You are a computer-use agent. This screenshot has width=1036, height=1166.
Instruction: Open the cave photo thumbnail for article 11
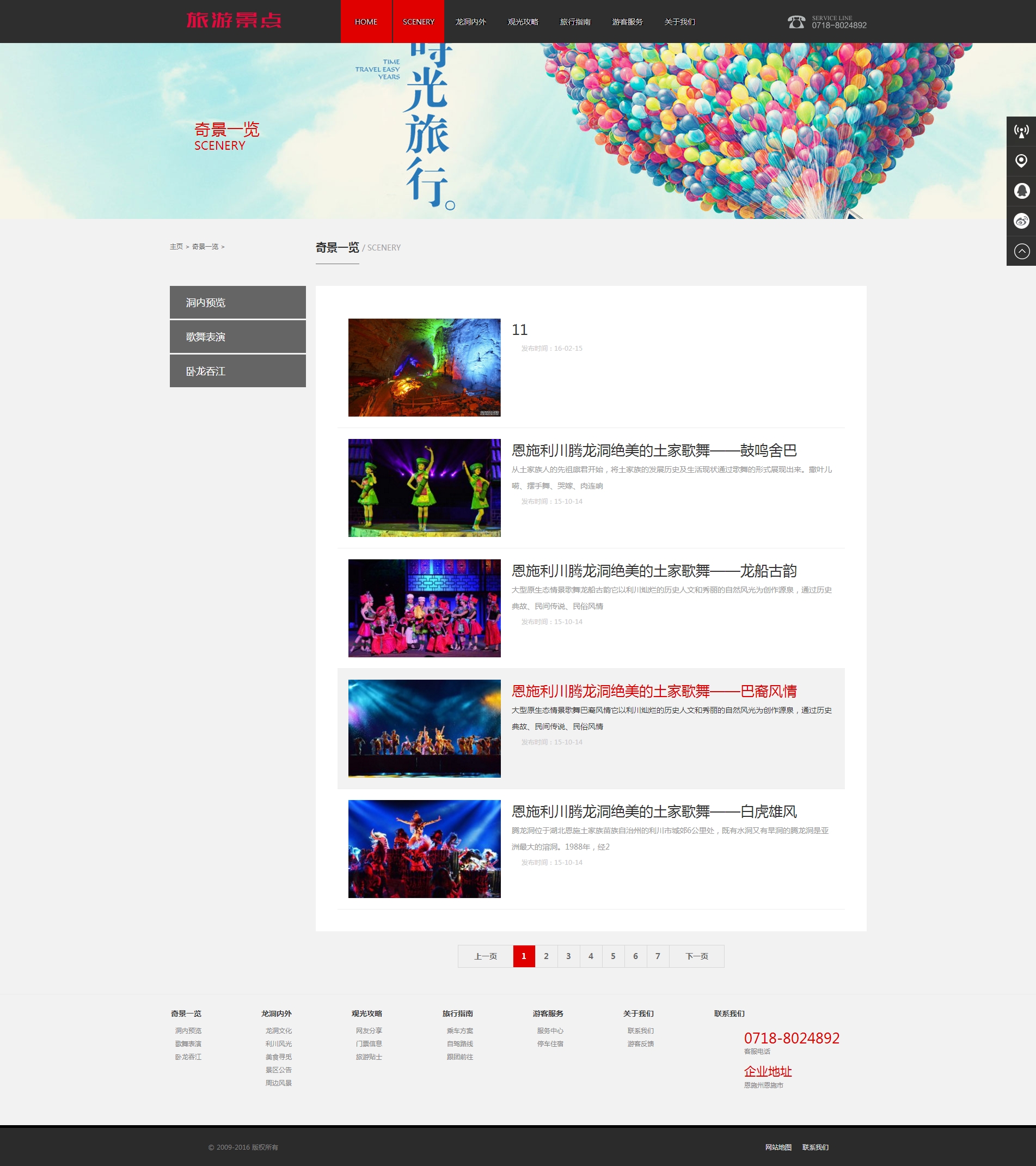click(424, 368)
